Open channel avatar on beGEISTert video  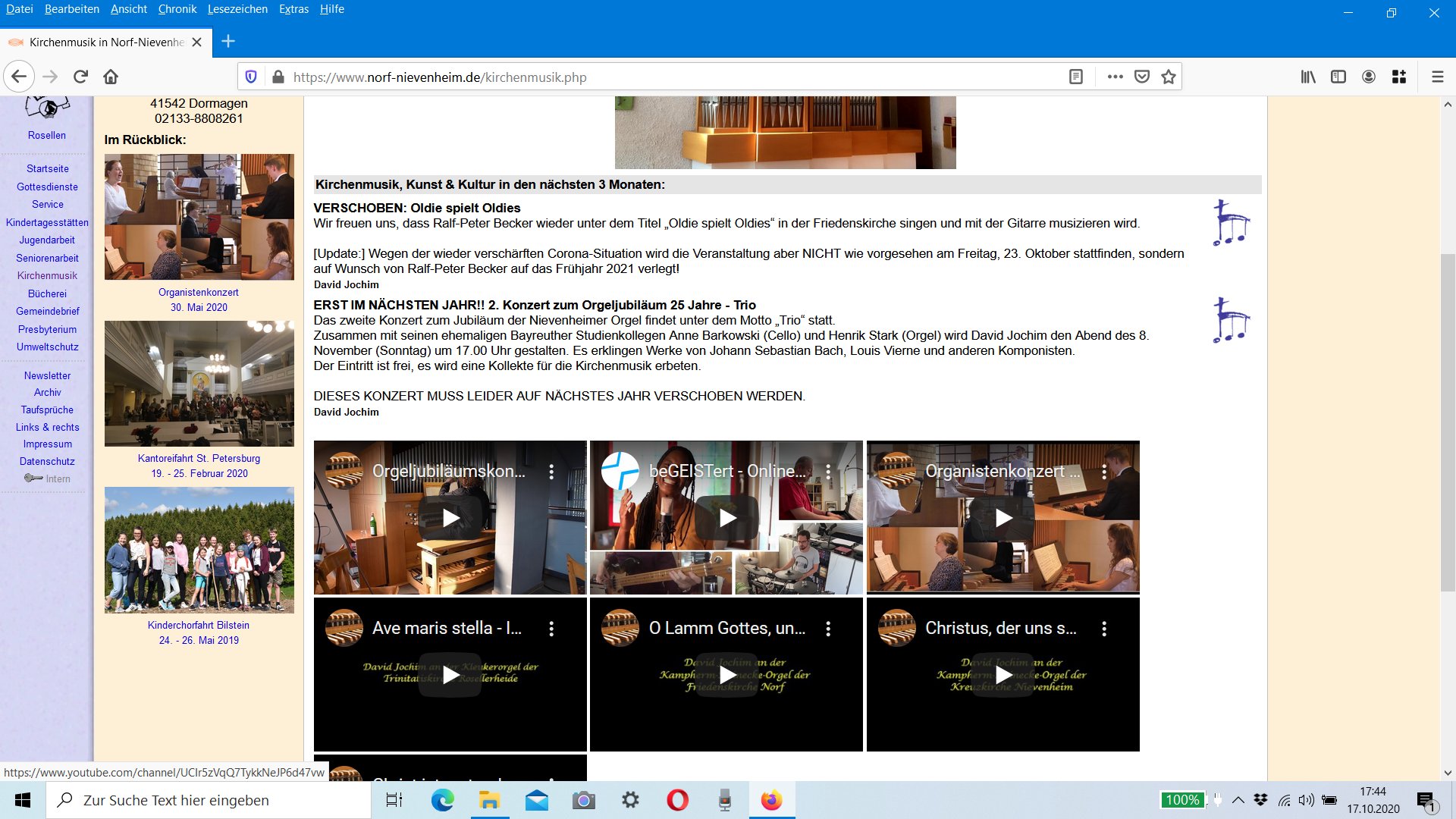[x=620, y=471]
